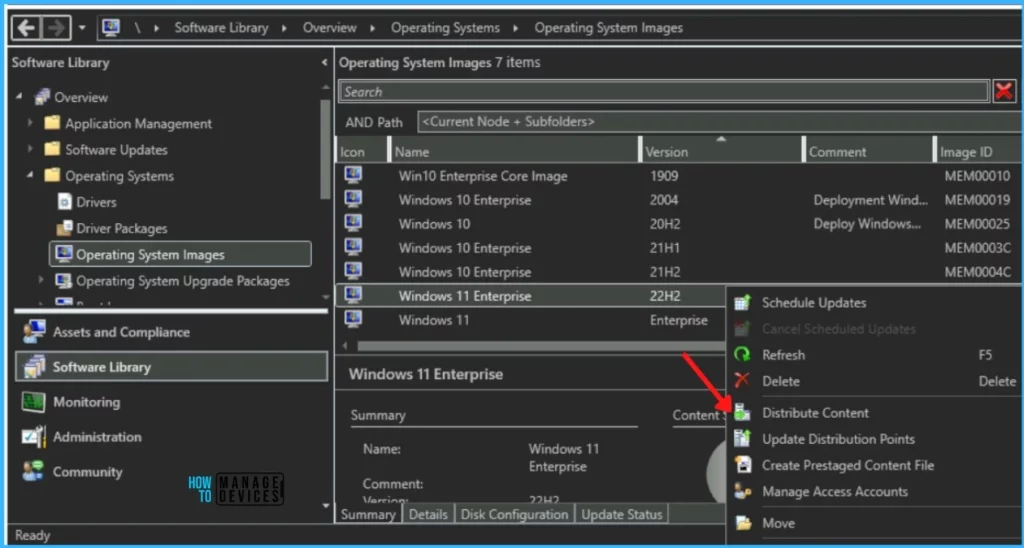Select the Windows 11 Enterprise 22H2 row

click(x=530, y=296)
